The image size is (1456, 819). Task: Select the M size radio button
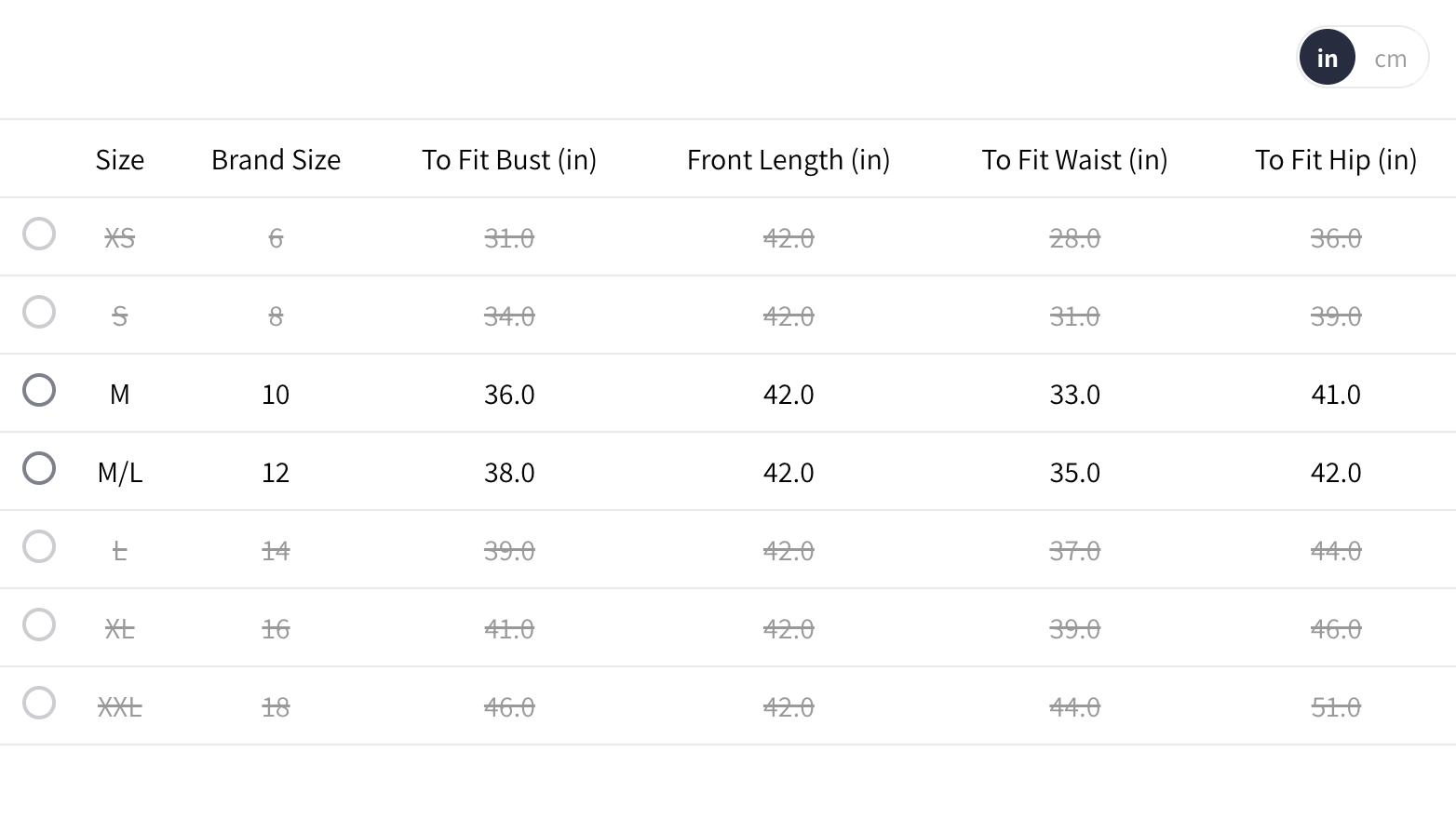pos(39,390)
